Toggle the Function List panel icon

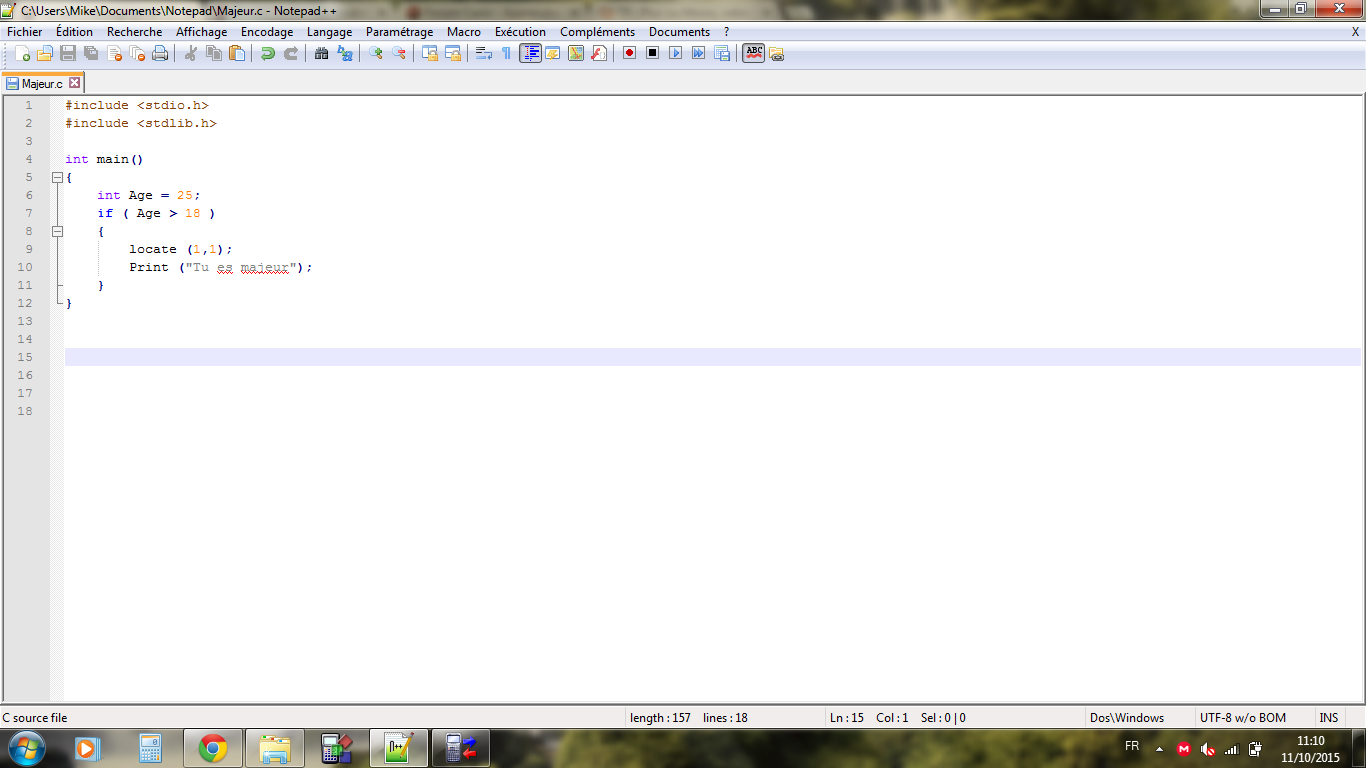coord(599,53)
